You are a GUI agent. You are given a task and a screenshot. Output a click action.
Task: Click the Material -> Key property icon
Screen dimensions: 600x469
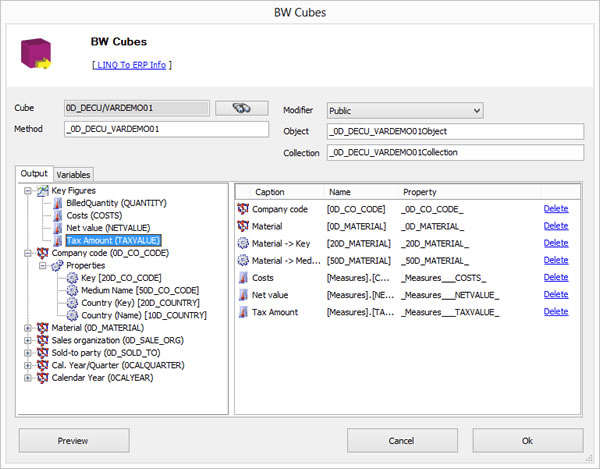point(243,243)
